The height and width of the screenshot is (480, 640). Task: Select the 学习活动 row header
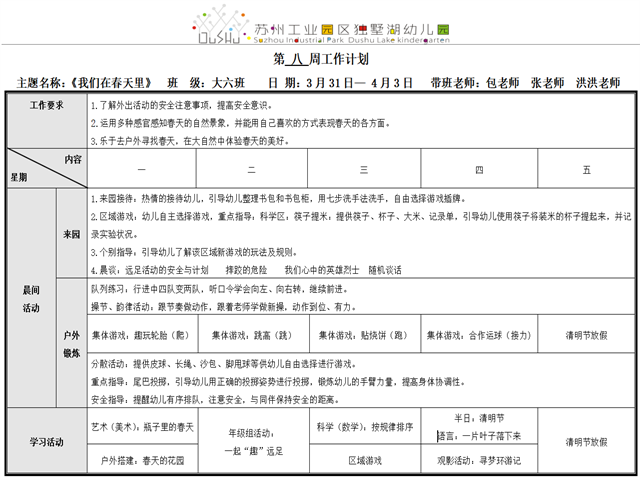[x=47, y=441]
